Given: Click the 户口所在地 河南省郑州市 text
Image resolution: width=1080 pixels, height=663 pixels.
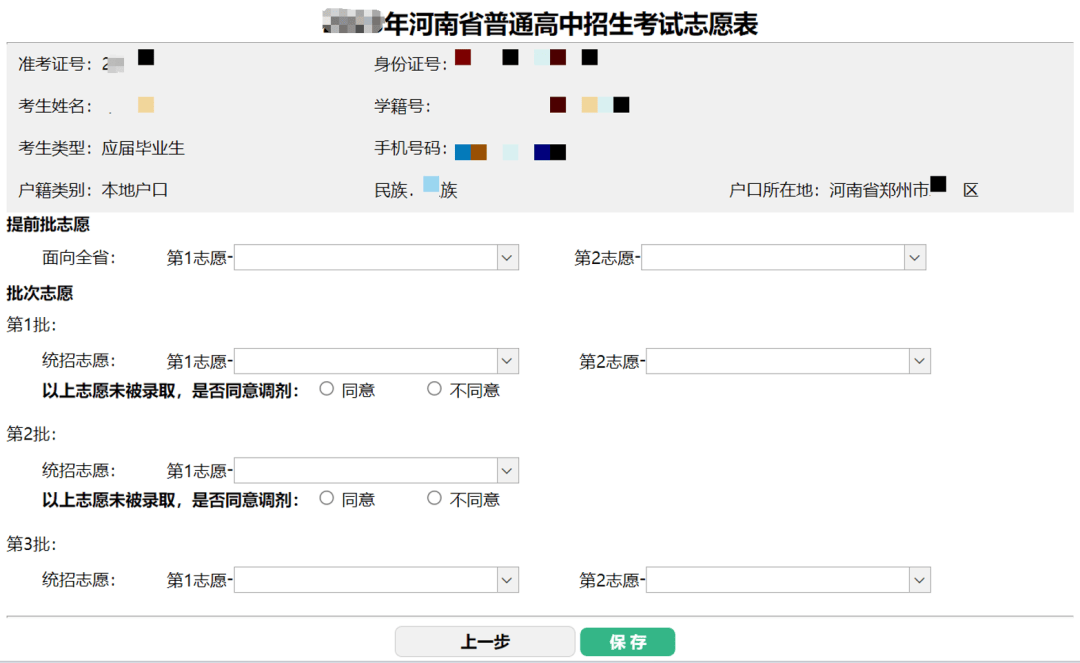Looking at the screenshot, I should 878,190.
